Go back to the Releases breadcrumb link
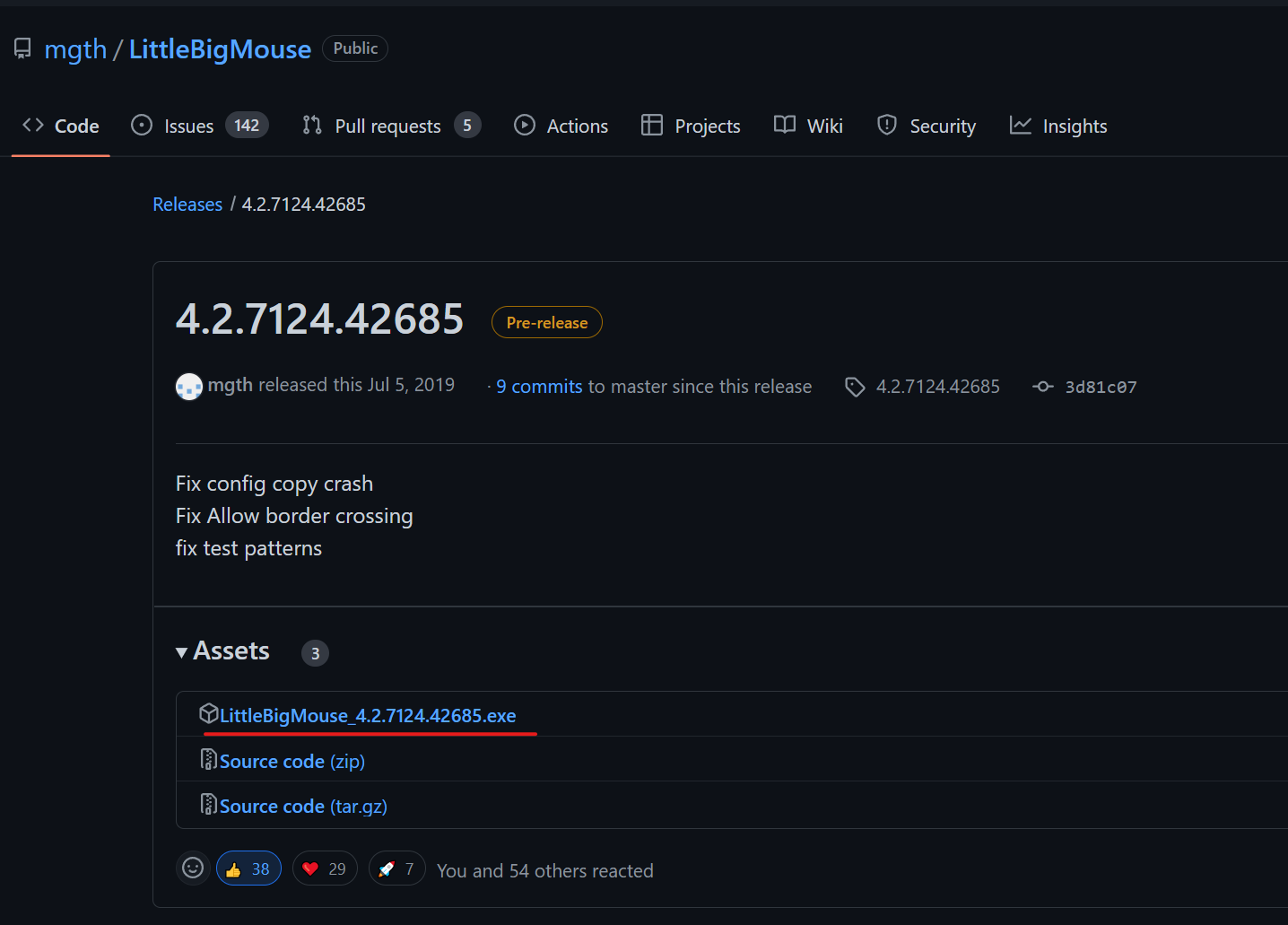Screen dimensions: 1288x925 coord(187,205)
